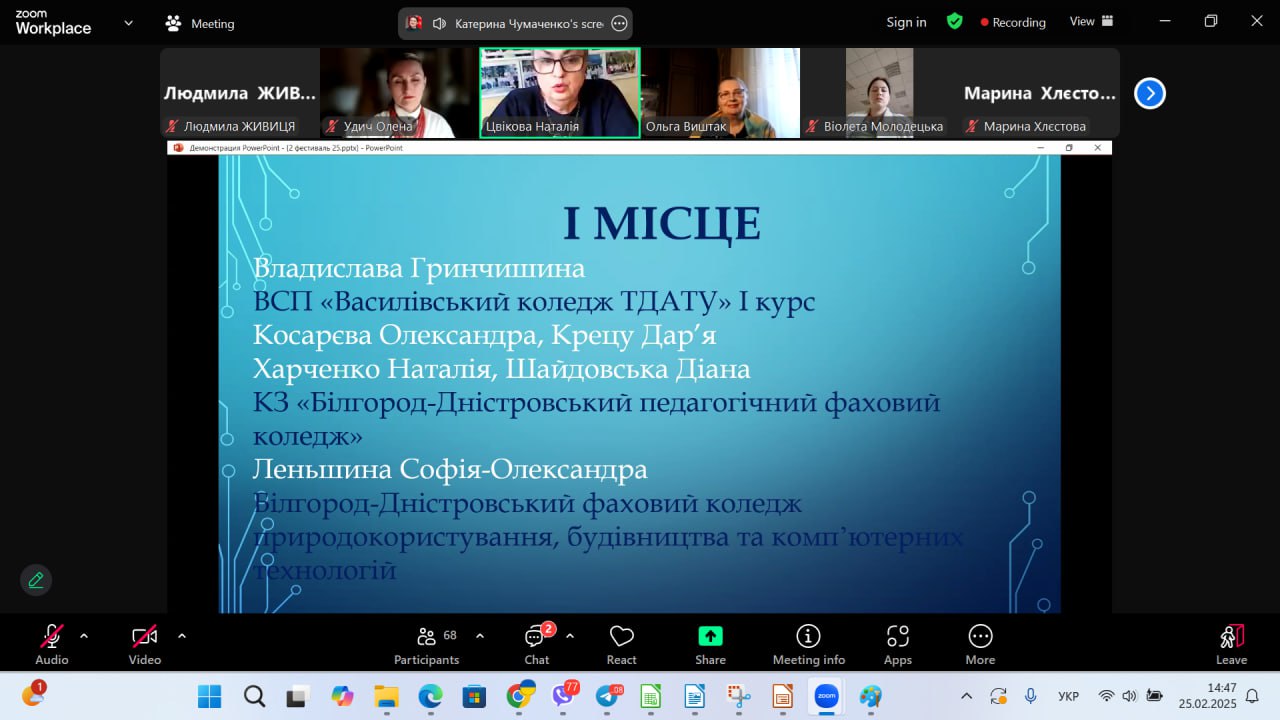Click the green Share screen button
The height and width of the screenshot is (720, 1280).
tap(710, 643)
